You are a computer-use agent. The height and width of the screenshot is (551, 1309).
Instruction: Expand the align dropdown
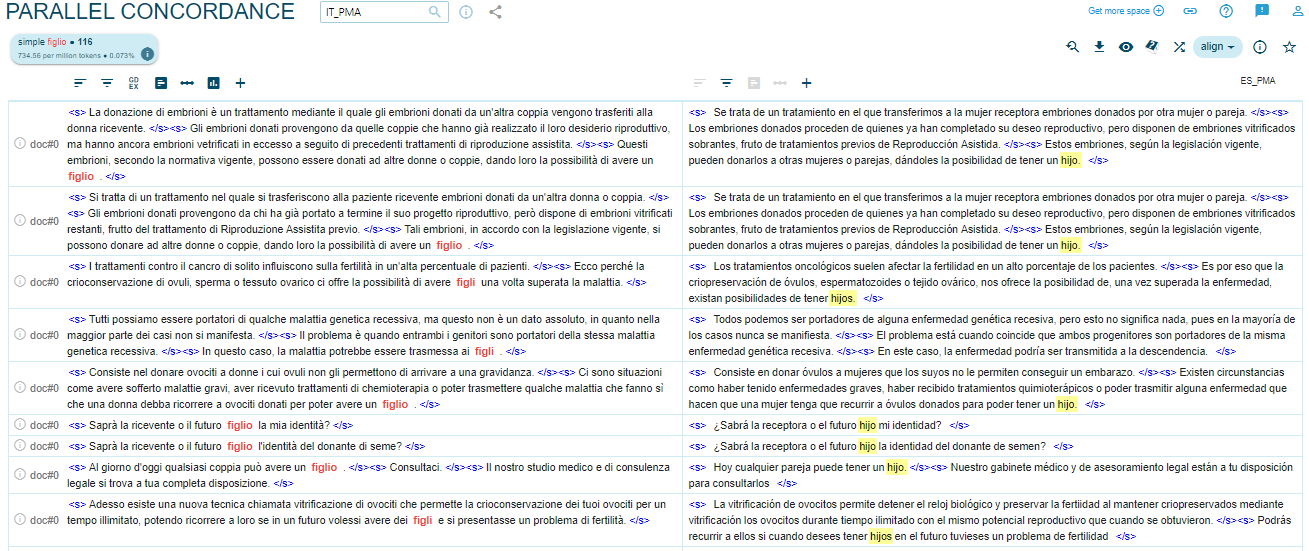pyautogui.click(x=1218, y=47)
